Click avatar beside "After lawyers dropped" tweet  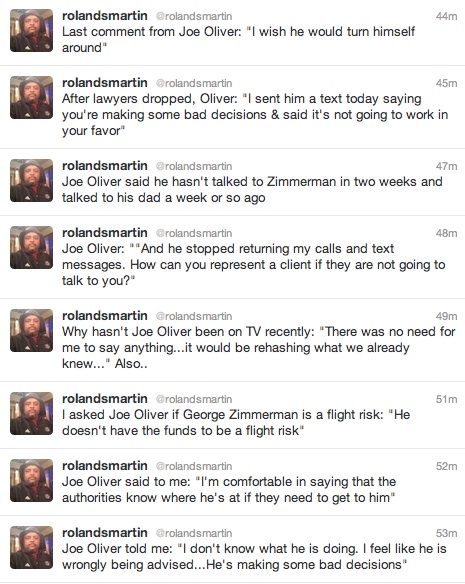click(x=31, y=98)
